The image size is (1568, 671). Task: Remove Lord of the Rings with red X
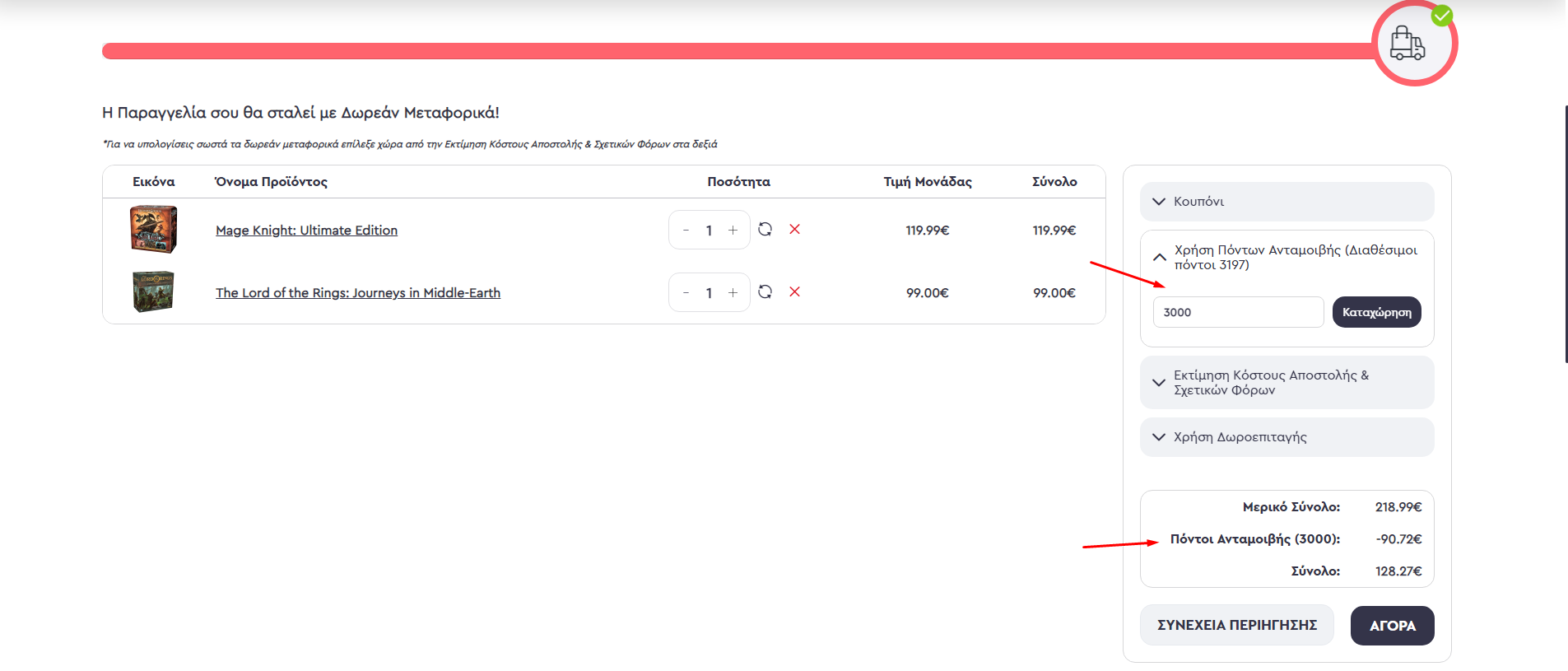coord(794,292)
